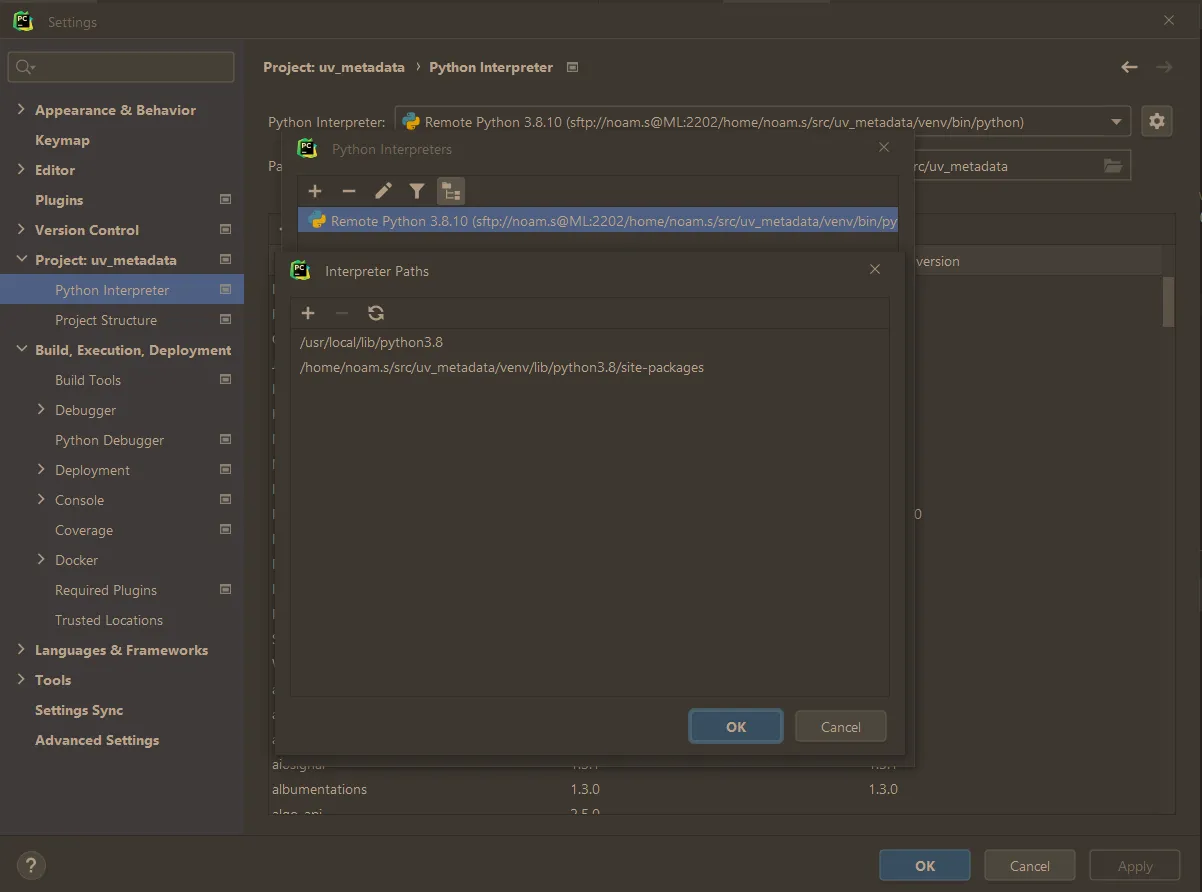Click Deployment row scope icon
Image resolution: width=1202 pixels, height=892 pixels.
click(225, 470)
